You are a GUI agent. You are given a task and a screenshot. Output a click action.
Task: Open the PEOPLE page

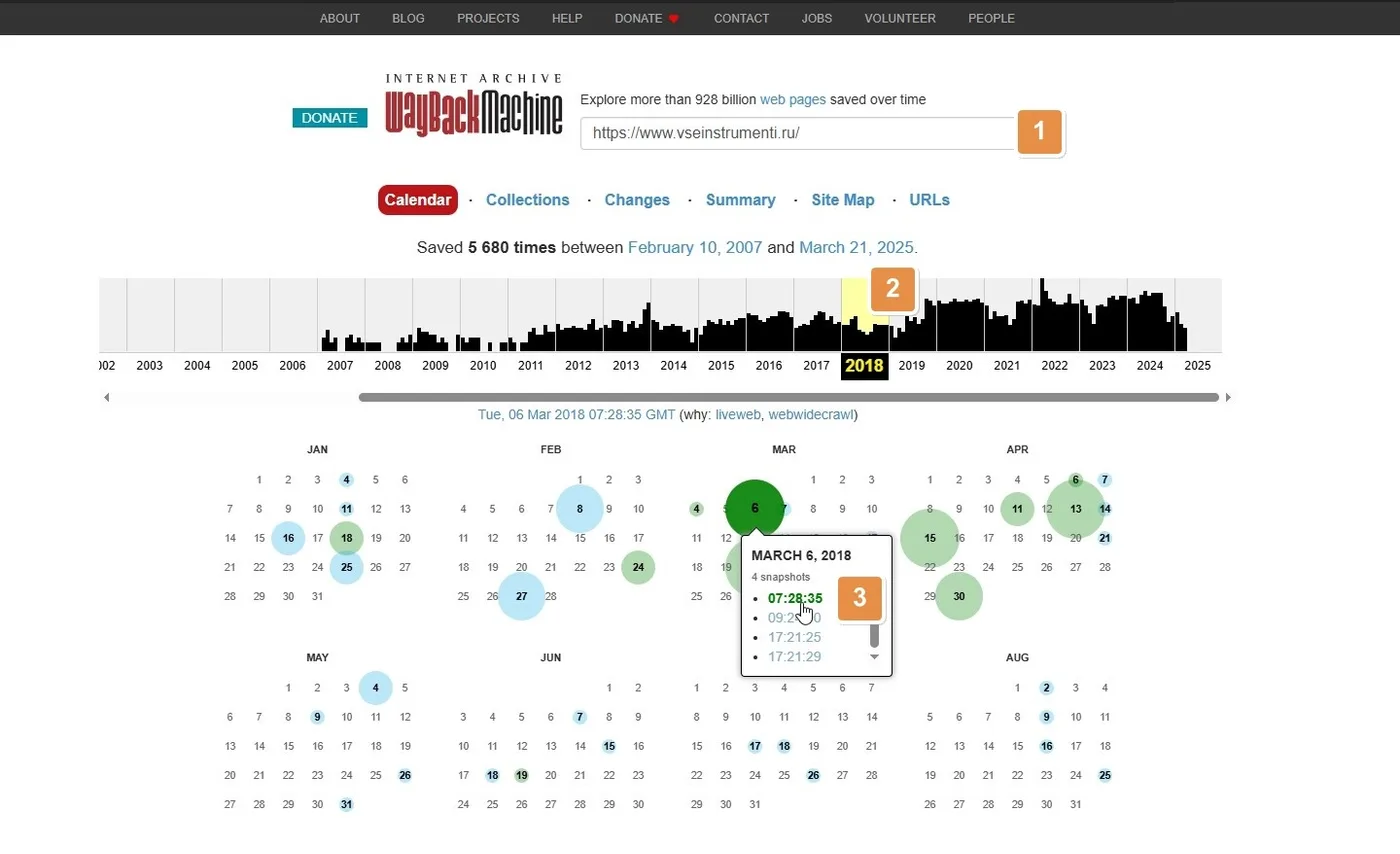tap(991, 18)
